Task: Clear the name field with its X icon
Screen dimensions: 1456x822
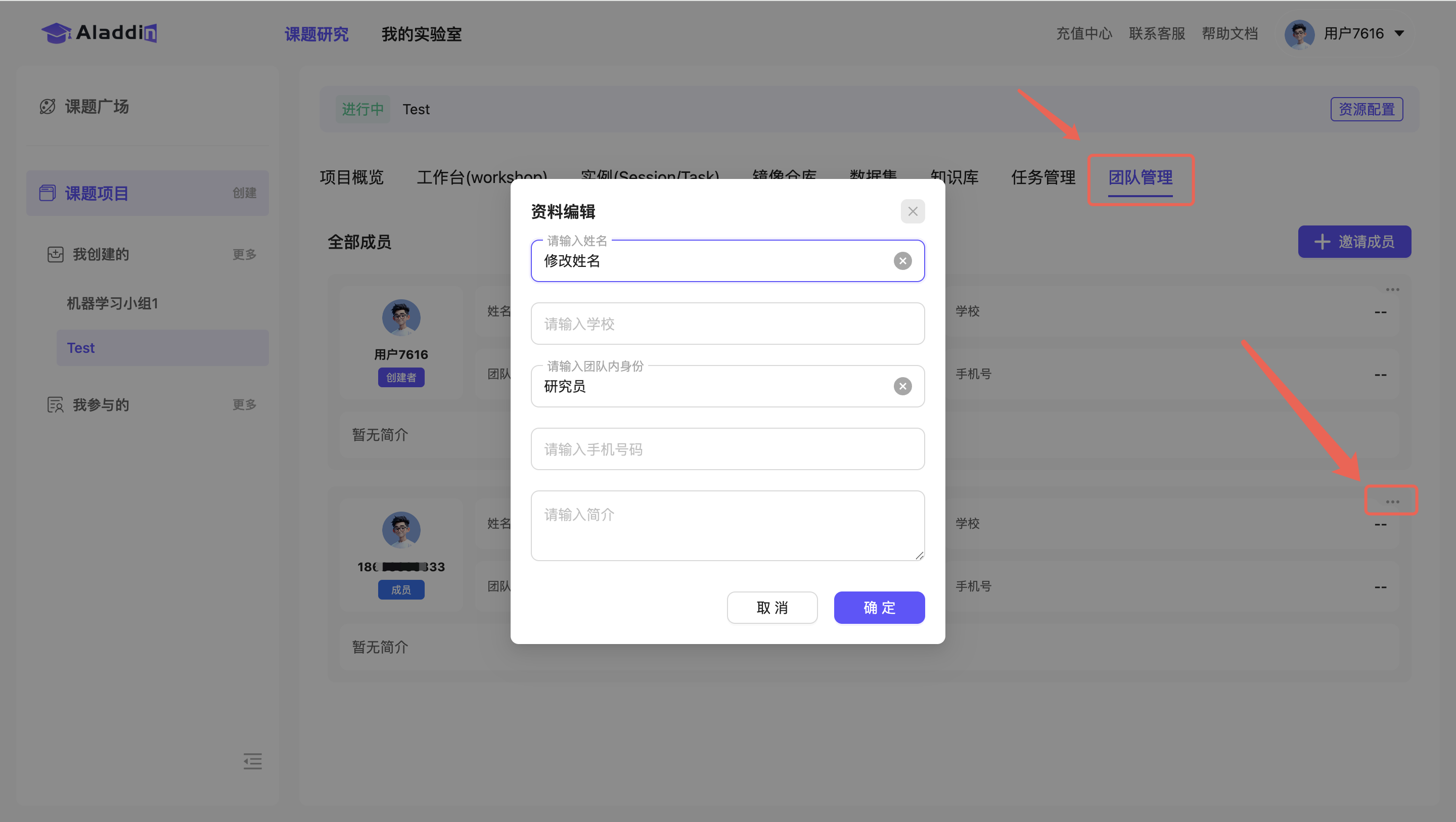Action: click(x=902, y=261)
